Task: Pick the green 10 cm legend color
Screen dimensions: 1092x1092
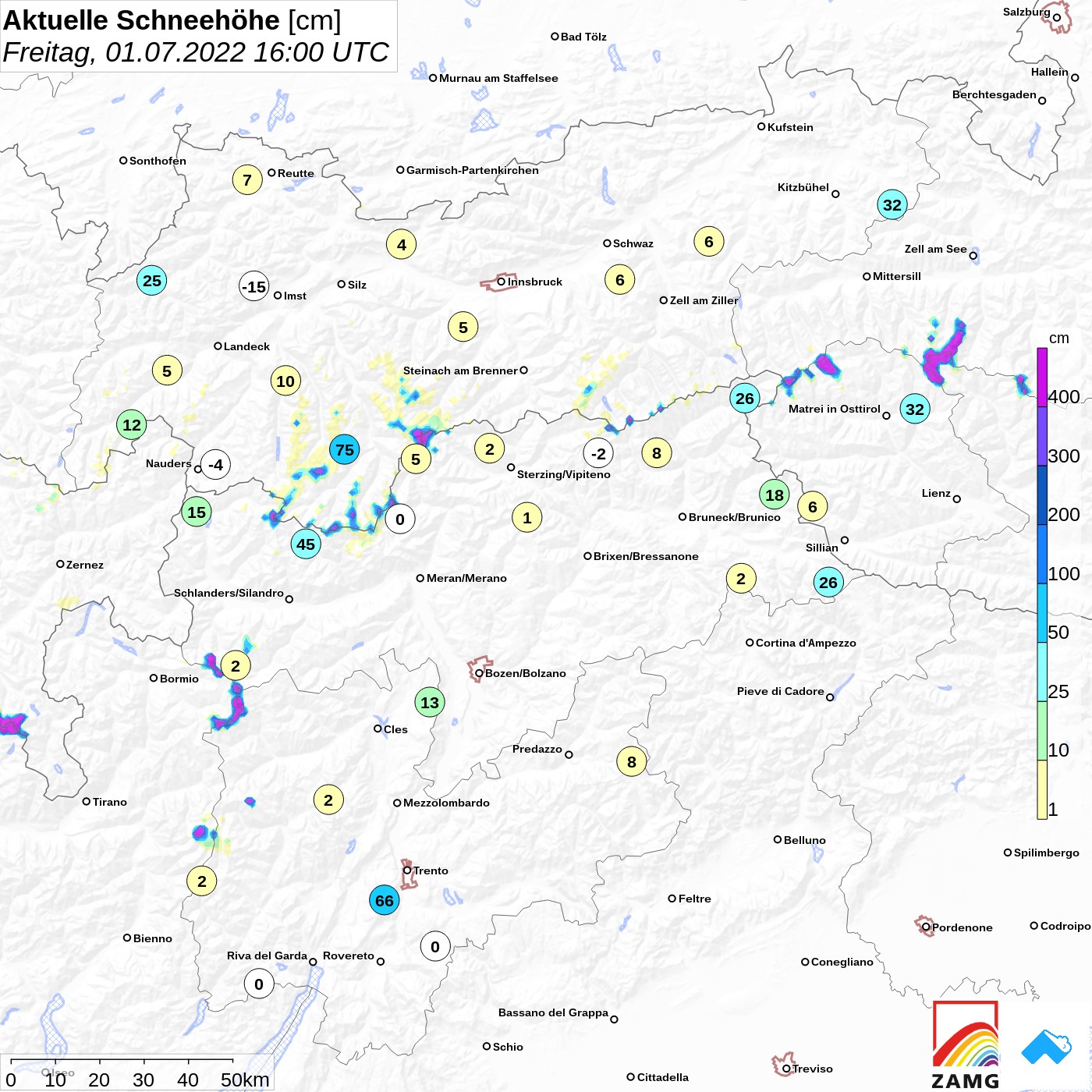Action: [x=1042, y=731]
